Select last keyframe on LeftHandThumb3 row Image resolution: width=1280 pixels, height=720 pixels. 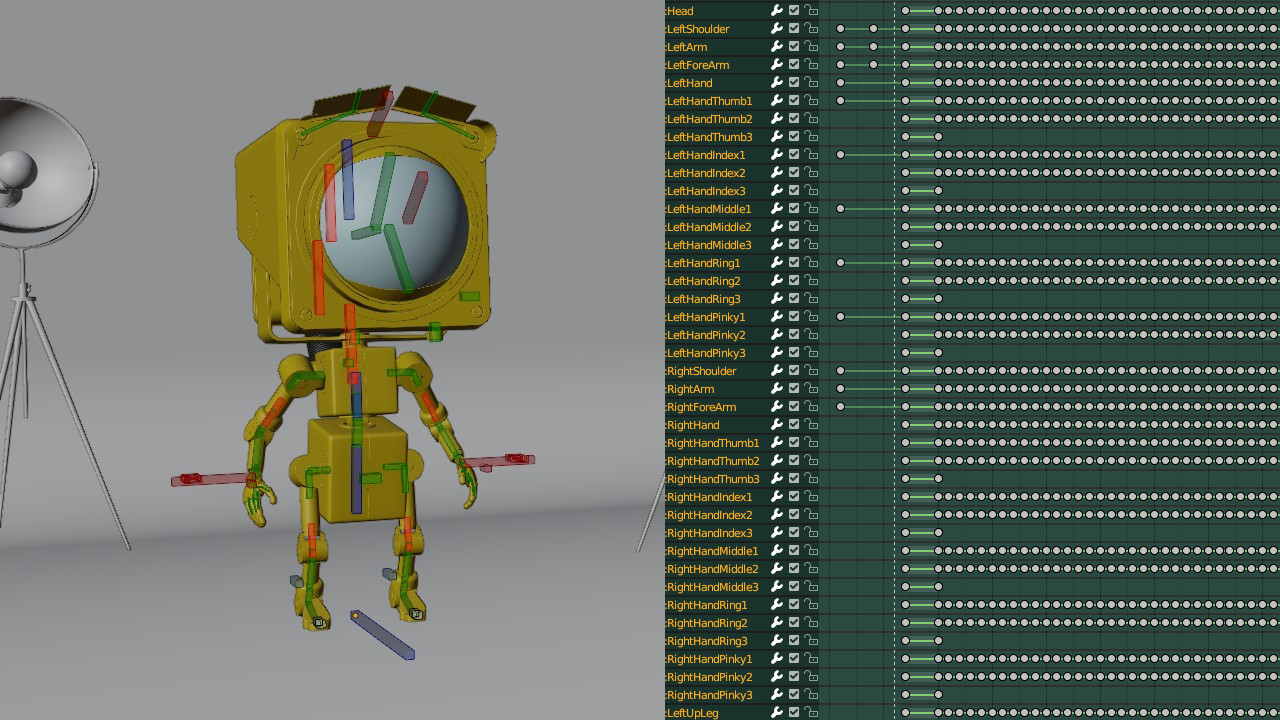(938, 136)
